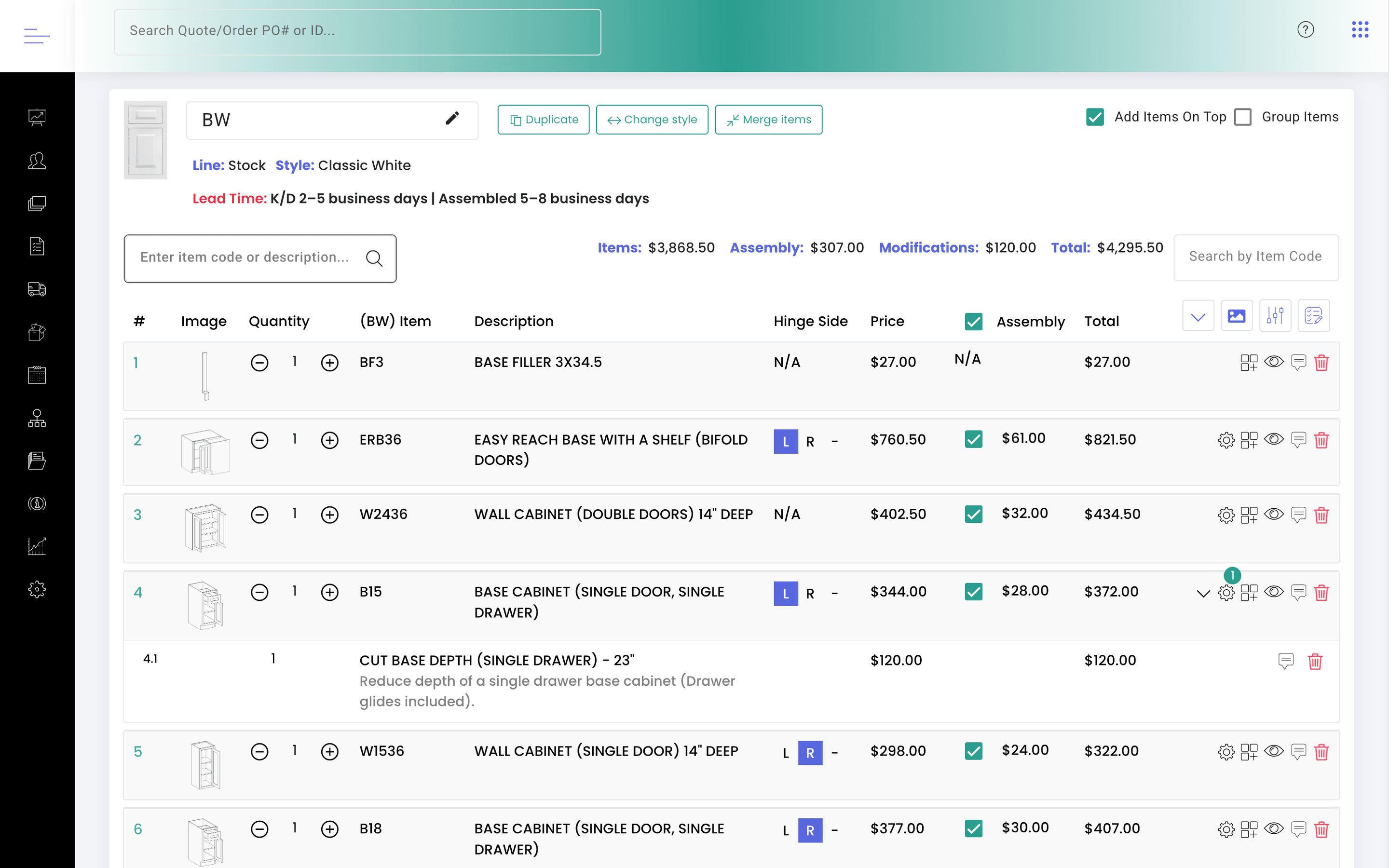Click the item search magnifier icon

(374, 258)
